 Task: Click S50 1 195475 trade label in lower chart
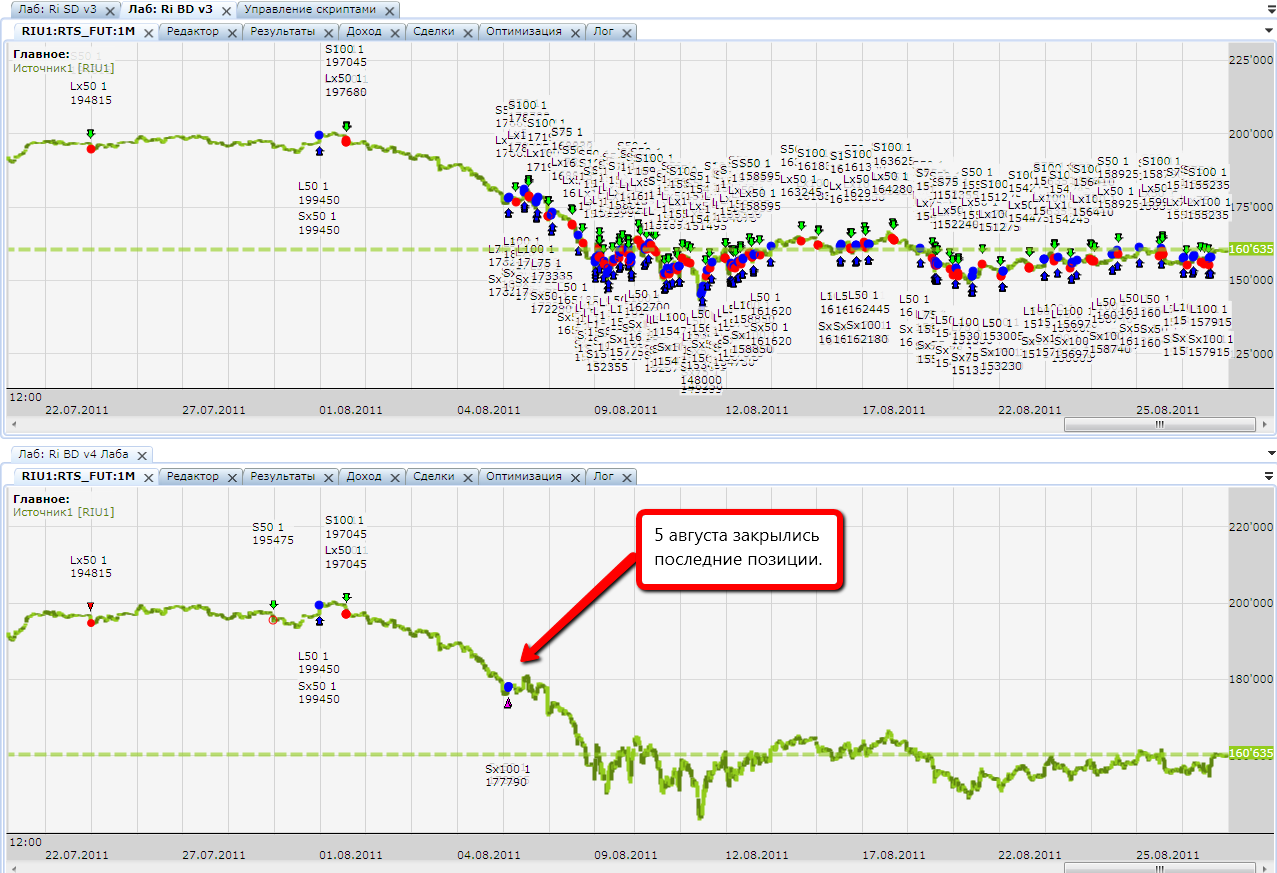[273, 534]
